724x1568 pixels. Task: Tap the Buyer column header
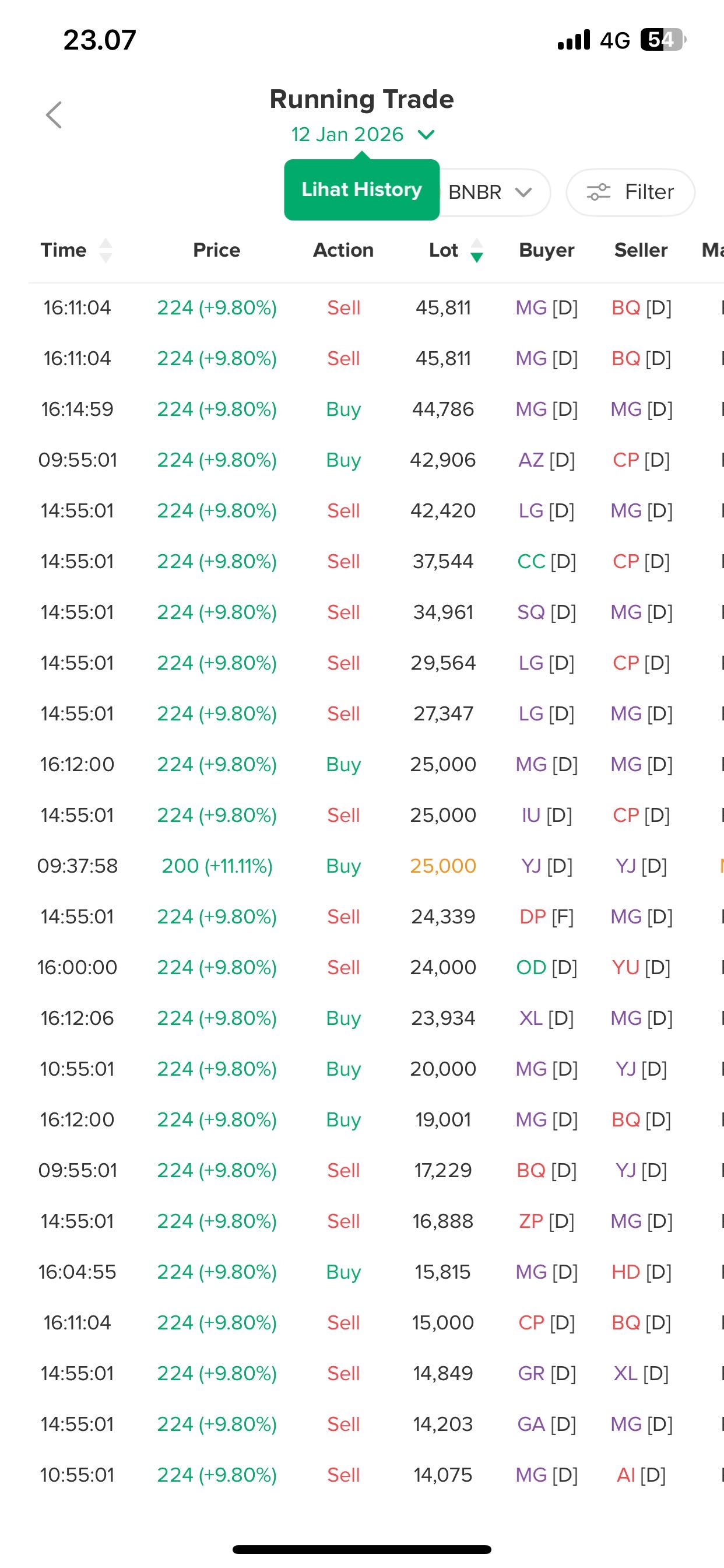coord(546,250)
